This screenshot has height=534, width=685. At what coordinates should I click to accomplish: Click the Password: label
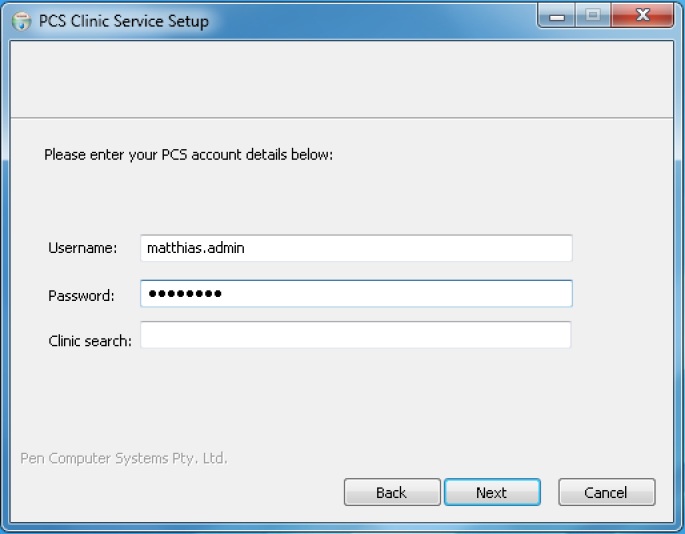81,296
